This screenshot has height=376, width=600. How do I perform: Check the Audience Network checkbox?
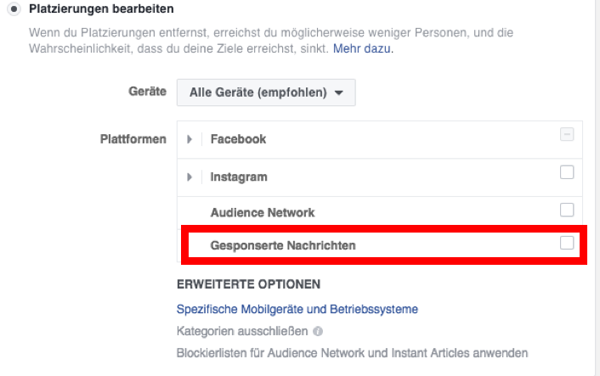pos(567,210)
